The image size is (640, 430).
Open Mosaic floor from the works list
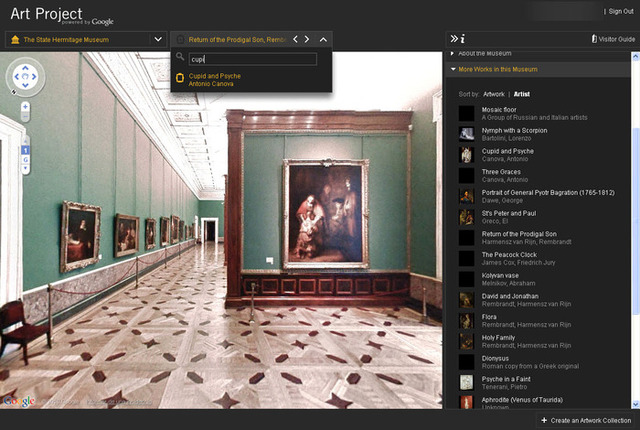point(534,113)
